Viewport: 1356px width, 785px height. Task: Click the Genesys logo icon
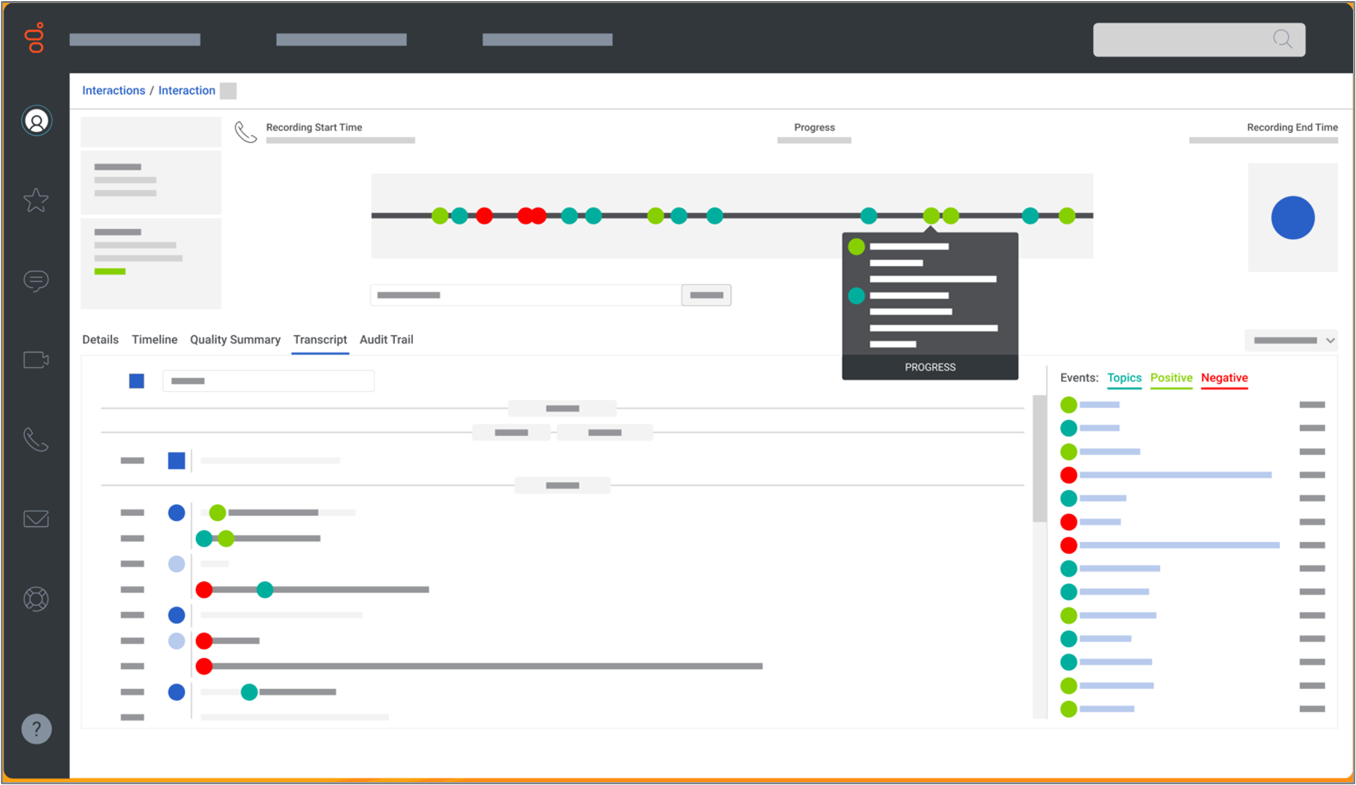coord(35,37)
